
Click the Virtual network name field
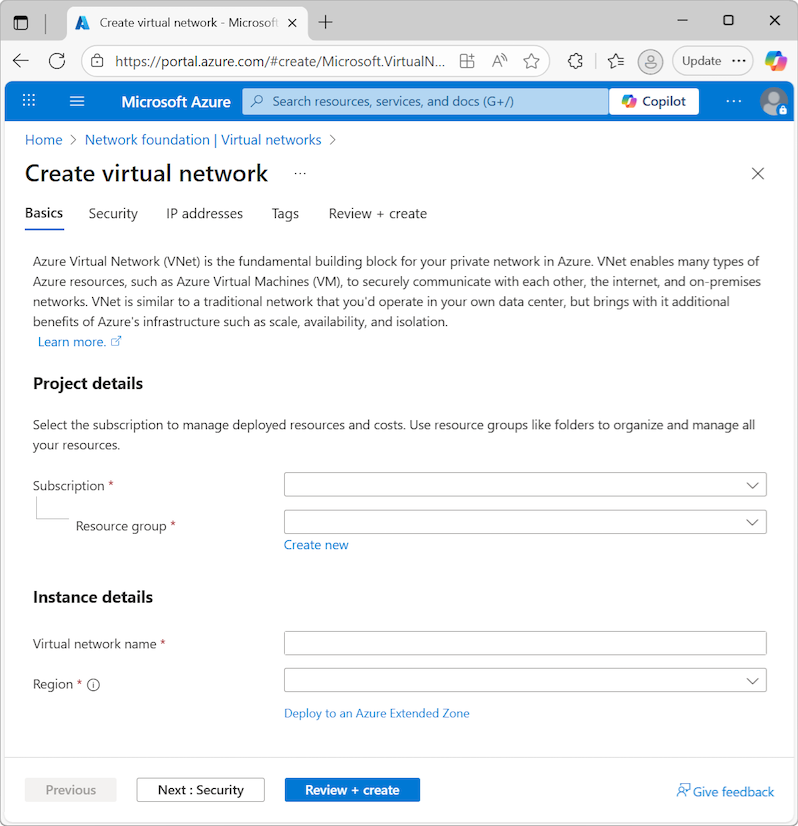tap(525, 643)
